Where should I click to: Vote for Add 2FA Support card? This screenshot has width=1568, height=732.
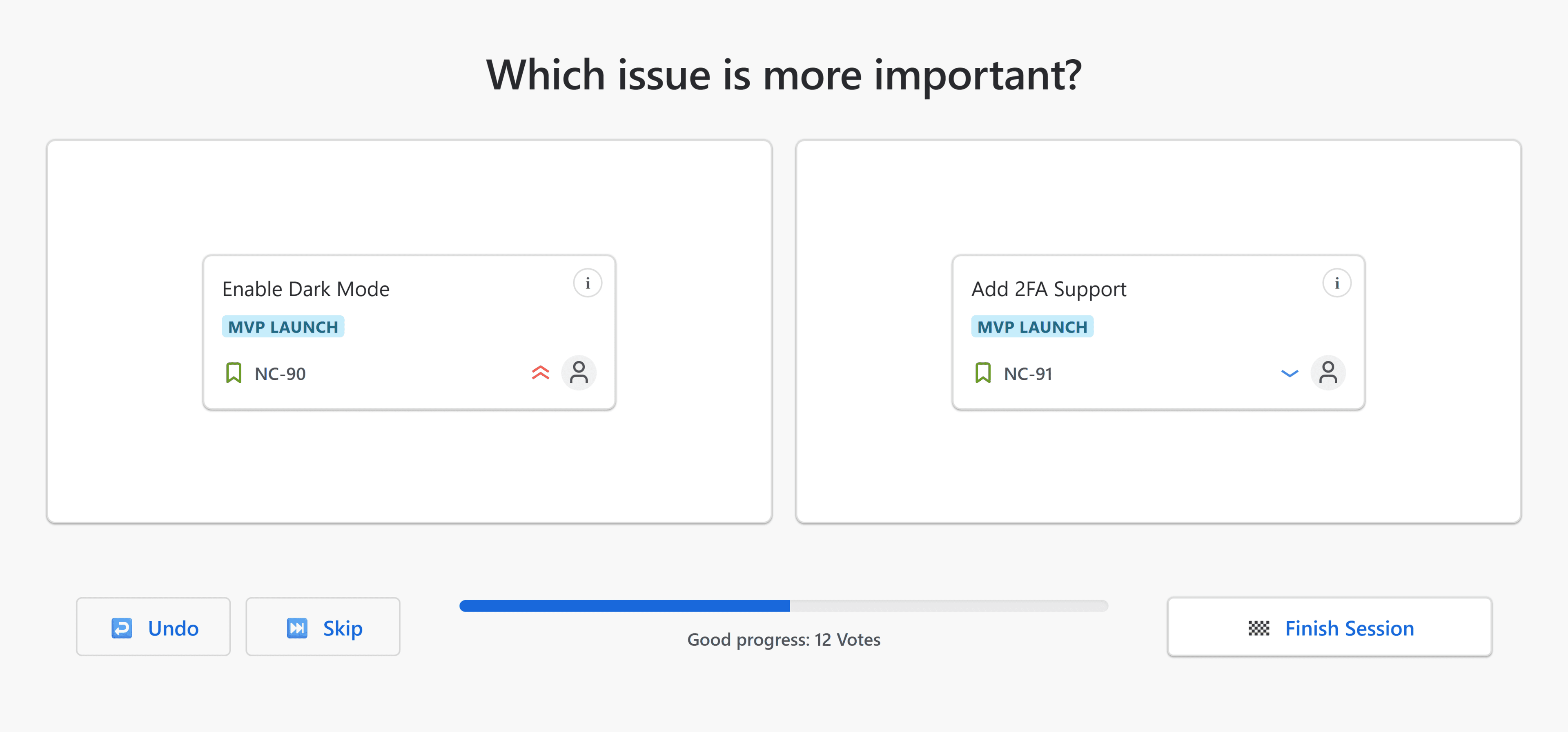(1158, 332)
